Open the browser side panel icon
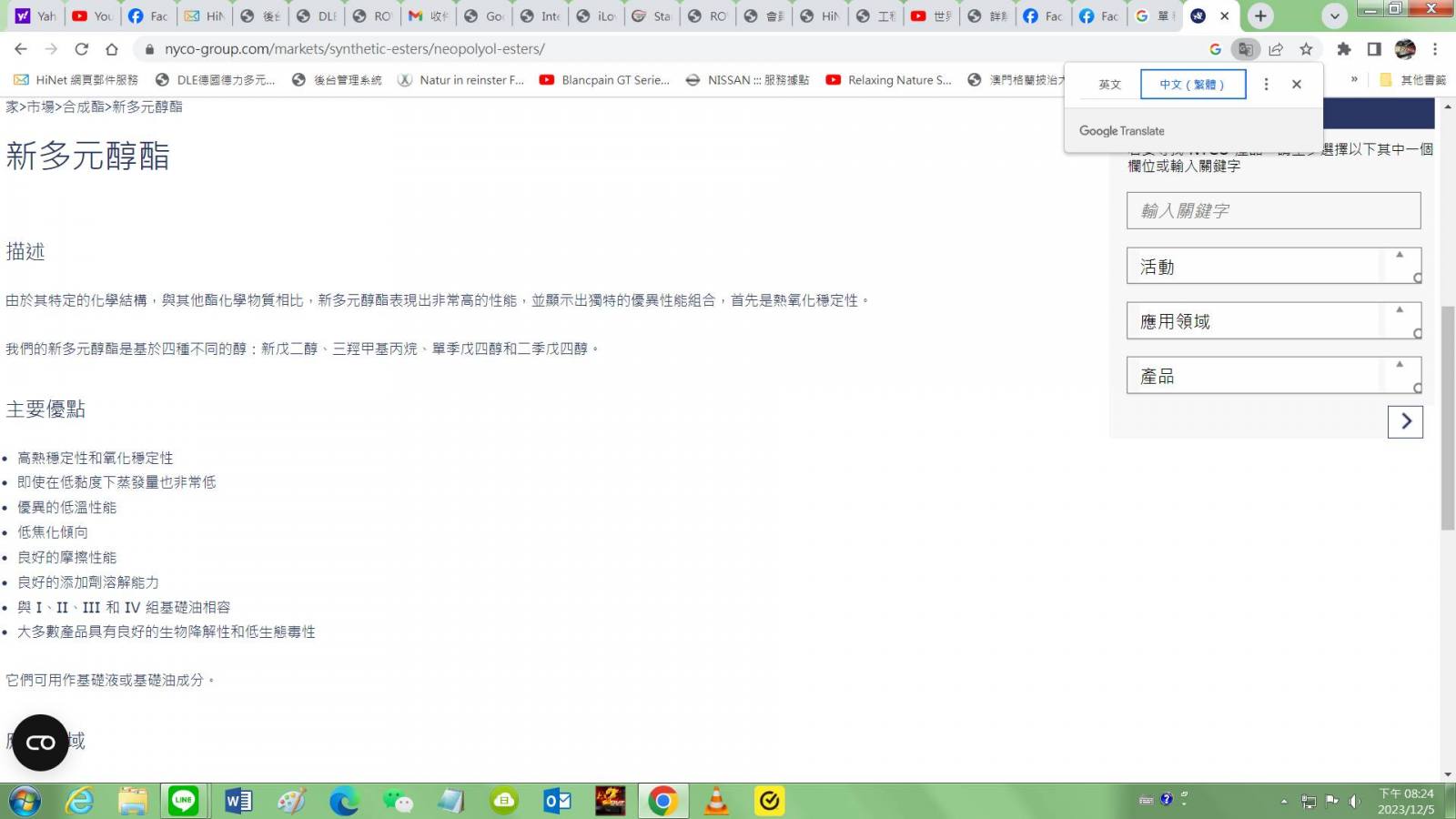This screenshot has height=819, width=1456. 1374,49
